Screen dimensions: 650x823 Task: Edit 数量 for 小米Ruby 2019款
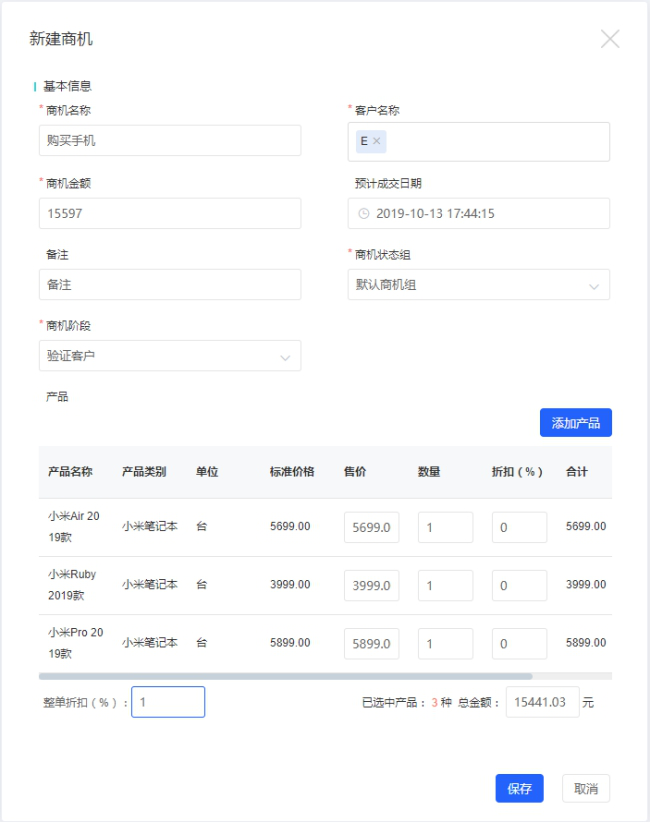[x=445, y=585]
